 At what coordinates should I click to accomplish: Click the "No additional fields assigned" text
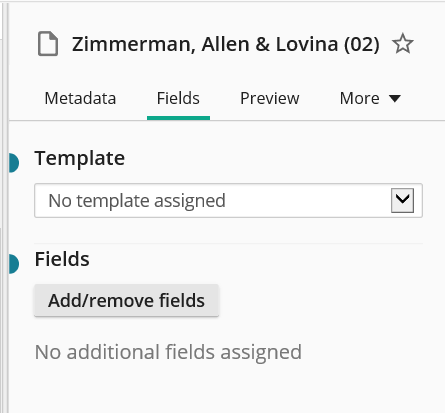pyautogui.click(x=168, y=352)
